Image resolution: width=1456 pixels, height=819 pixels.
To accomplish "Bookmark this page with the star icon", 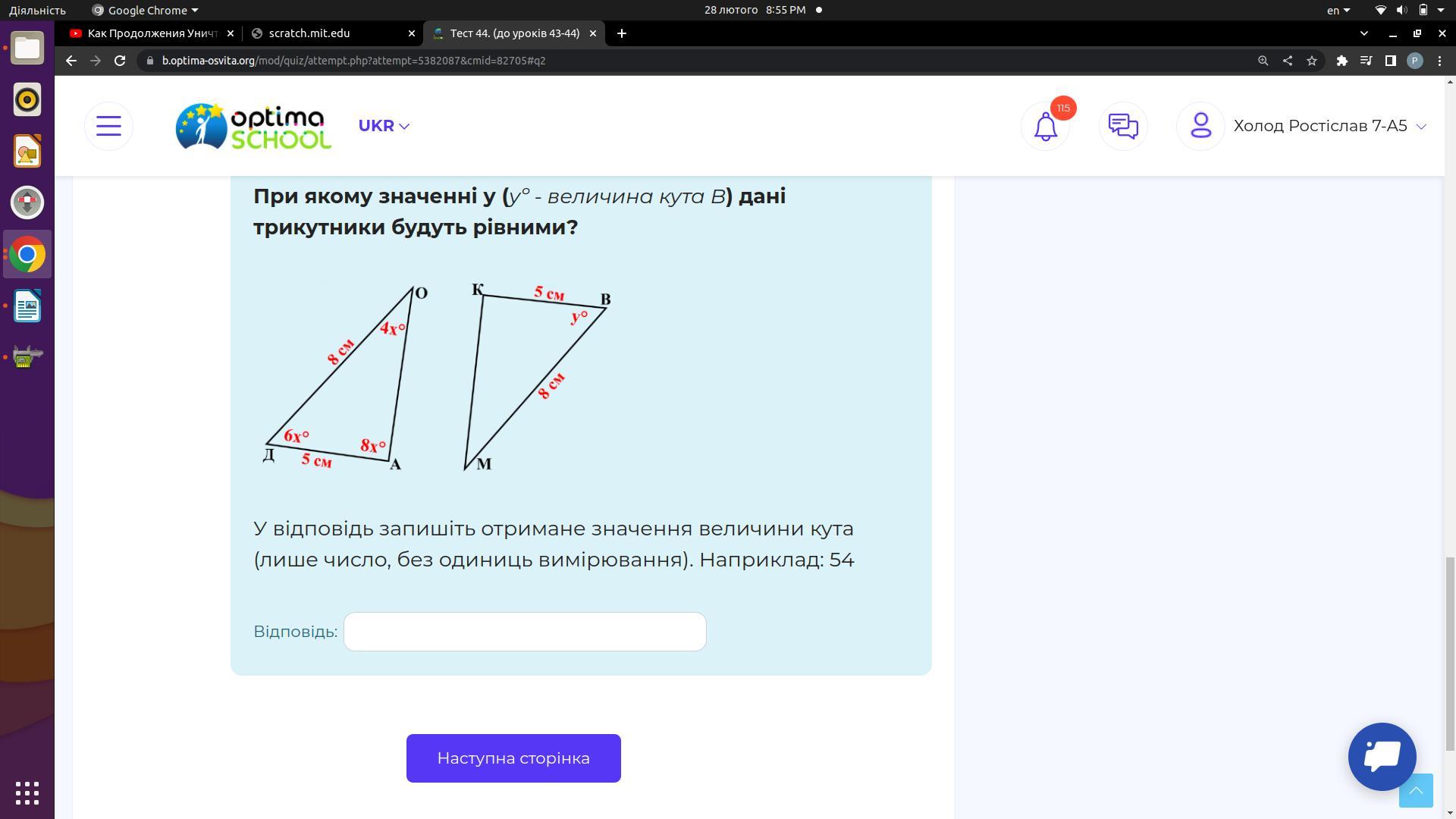I will (x=1312, y=61).
